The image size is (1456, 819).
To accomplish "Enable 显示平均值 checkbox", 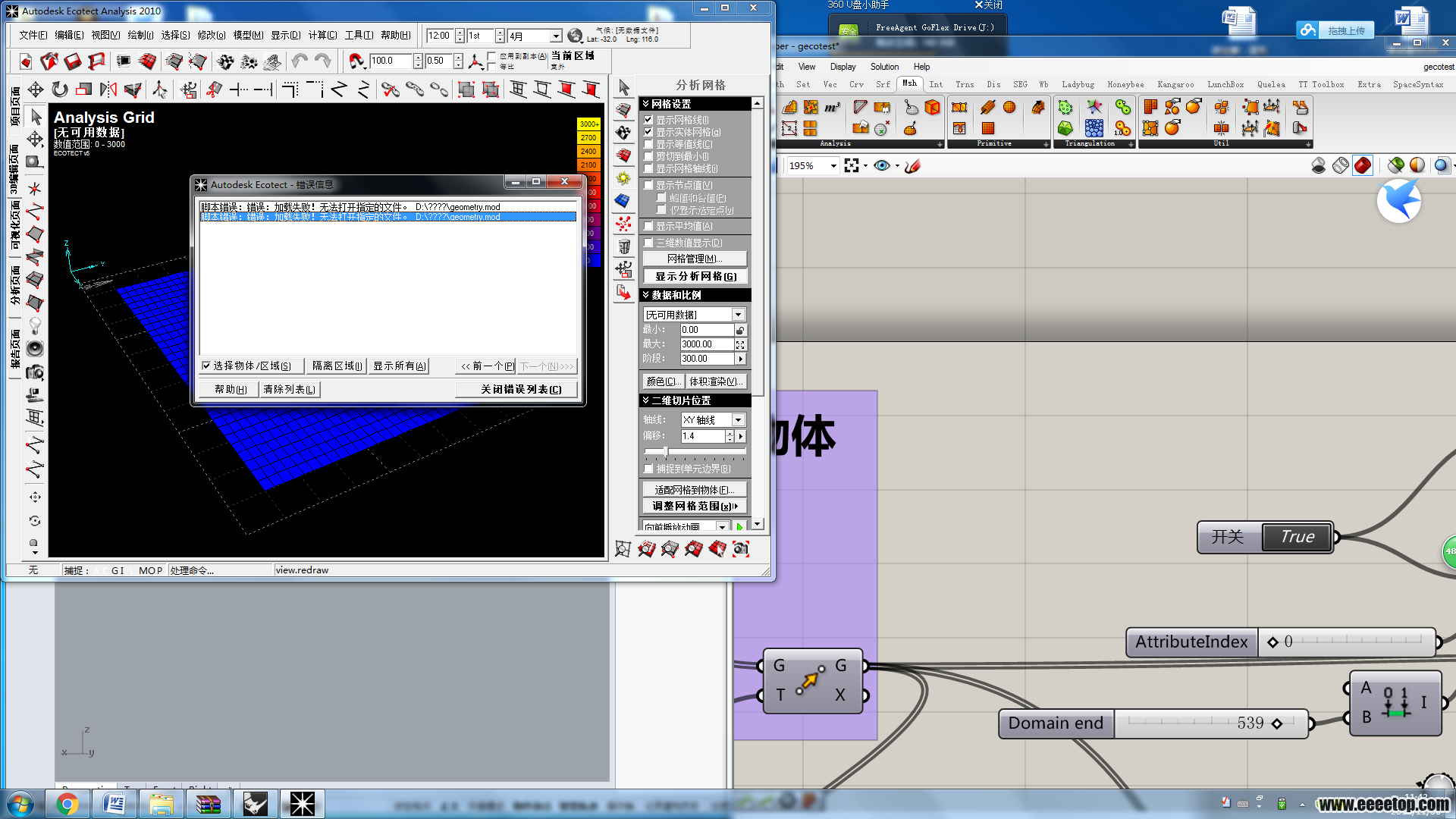I will [x=648, y=226].
